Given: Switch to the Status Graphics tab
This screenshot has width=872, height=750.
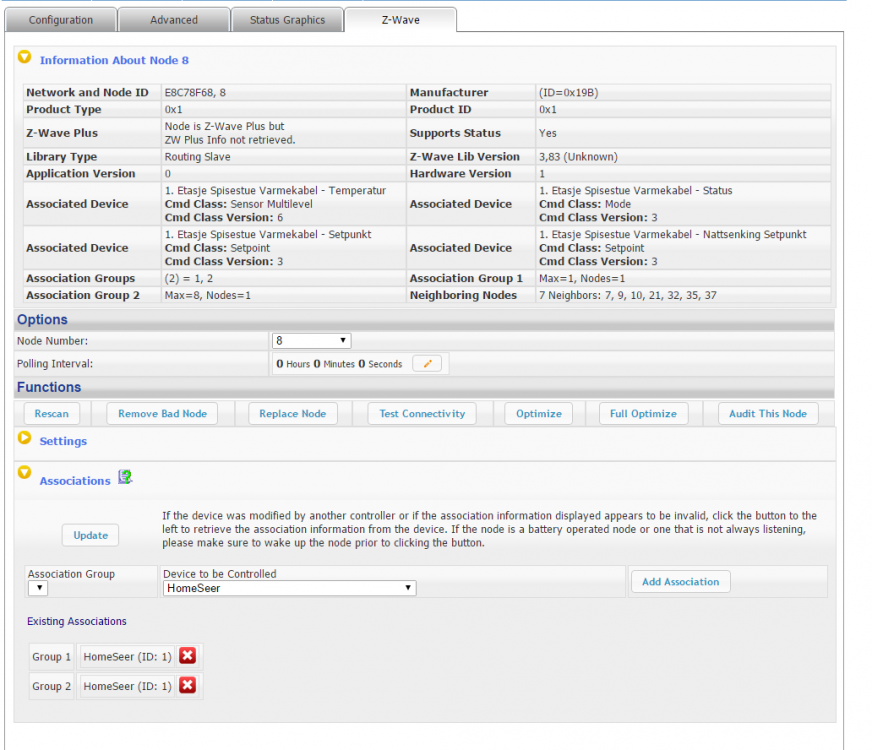Looking at the screenshot, I should 287,20.
